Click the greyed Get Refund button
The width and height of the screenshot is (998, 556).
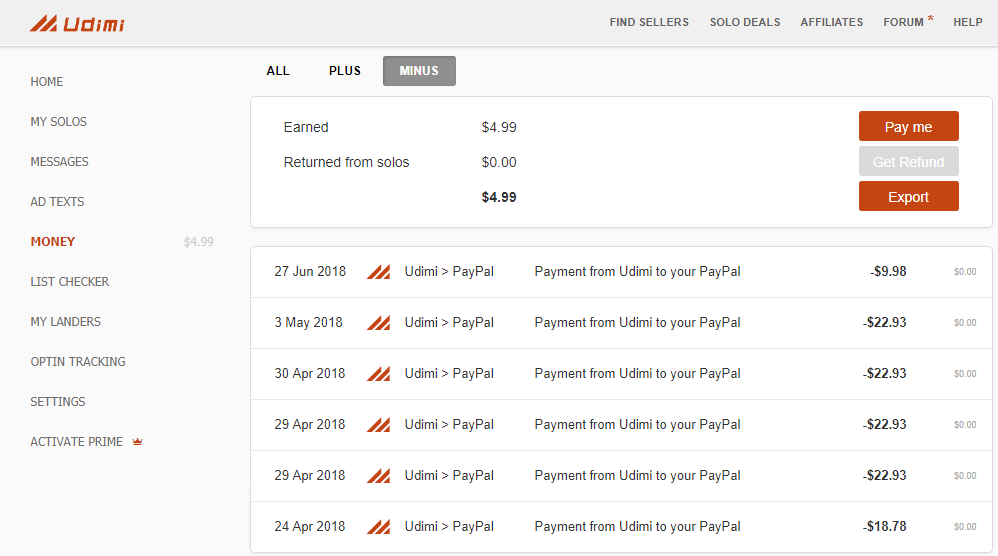[x=908, y=162]
